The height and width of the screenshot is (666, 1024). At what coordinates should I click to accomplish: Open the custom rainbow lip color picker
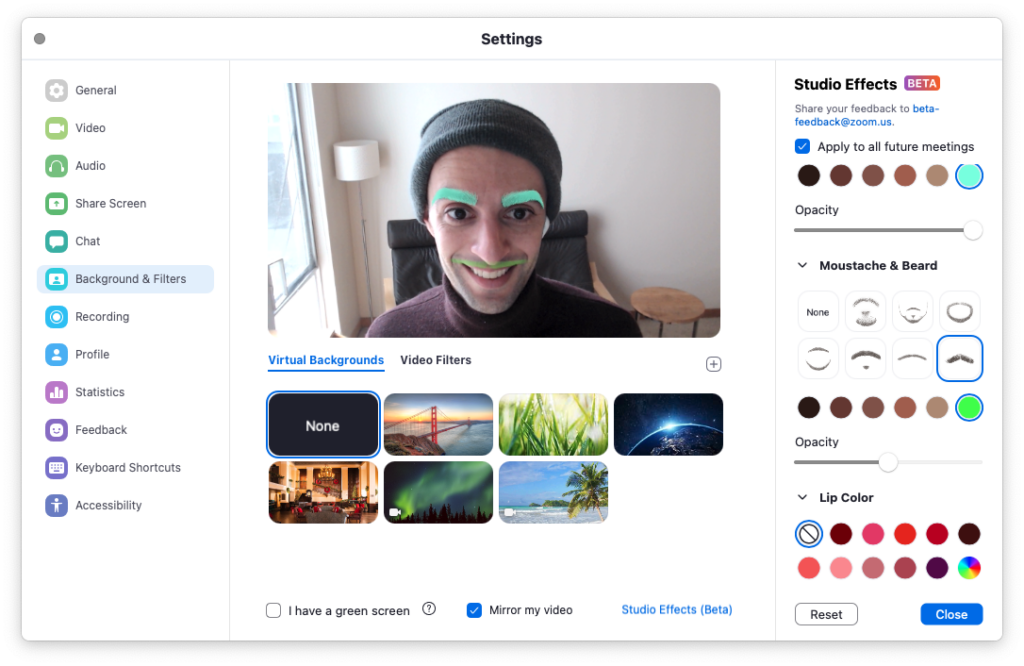[x=968, y=568]
